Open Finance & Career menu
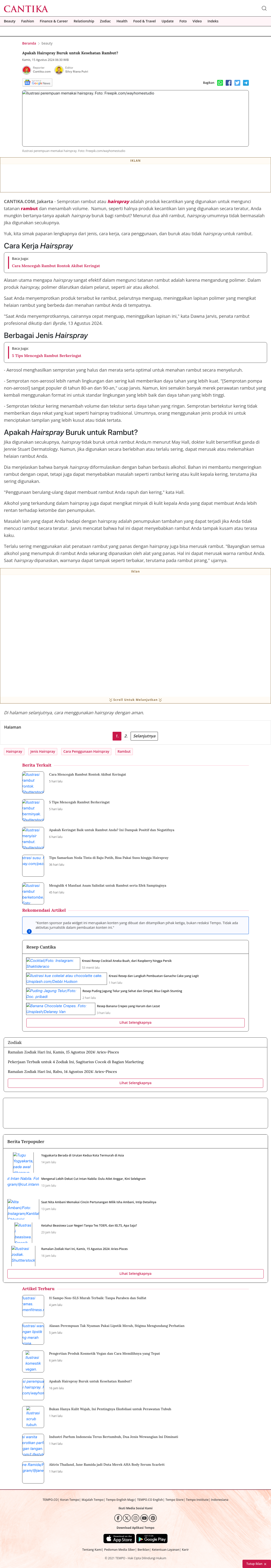The image size is (271, 1568). click(x=54, y=21)
